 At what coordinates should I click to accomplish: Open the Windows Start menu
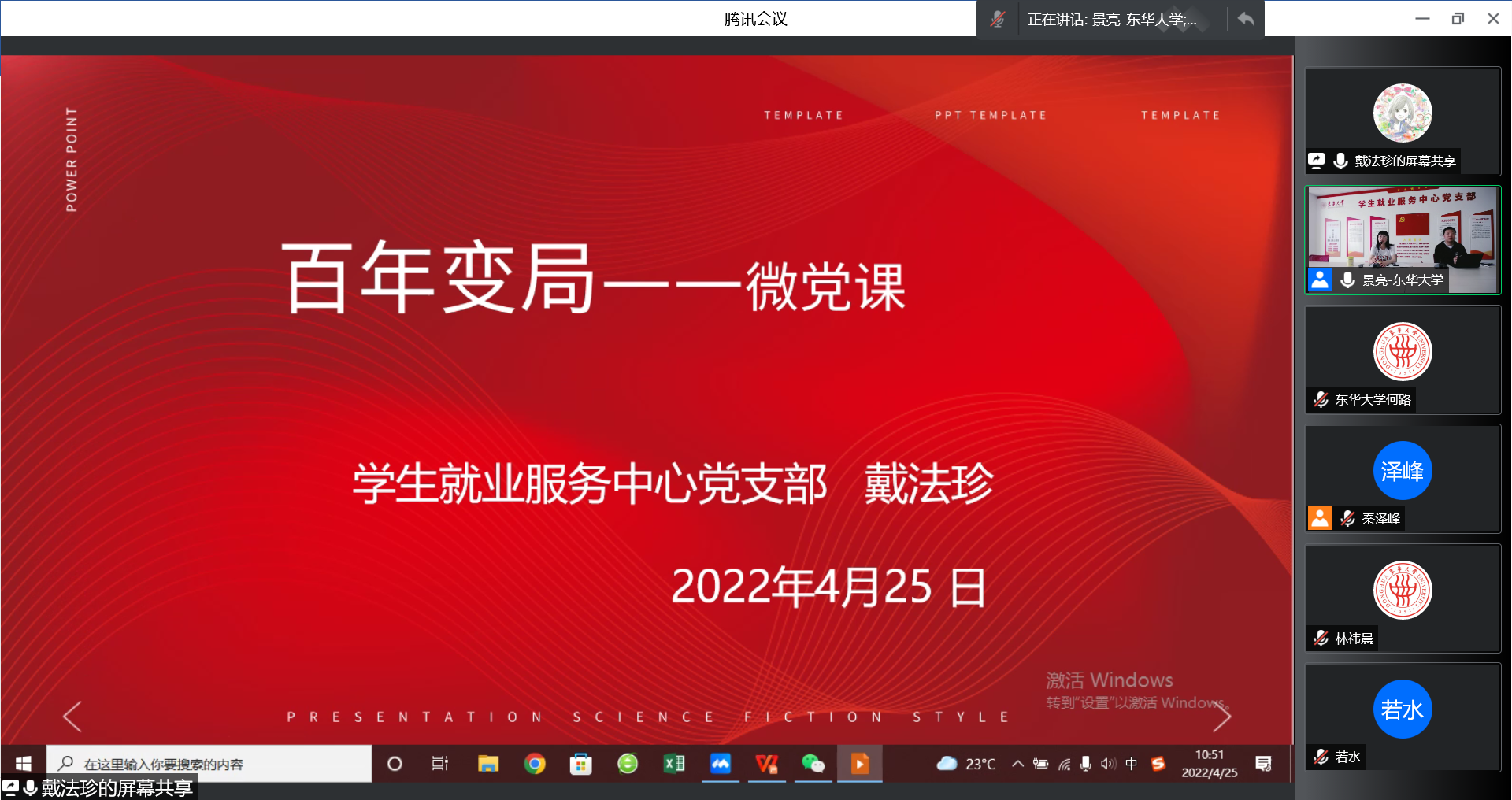[x=23, y=763]
